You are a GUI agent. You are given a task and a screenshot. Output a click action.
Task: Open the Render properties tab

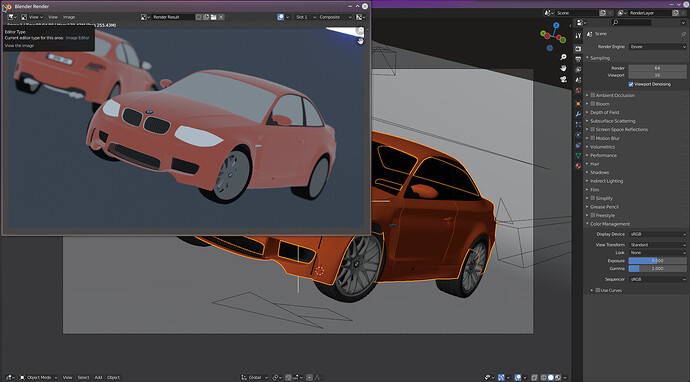pos(578,48)
